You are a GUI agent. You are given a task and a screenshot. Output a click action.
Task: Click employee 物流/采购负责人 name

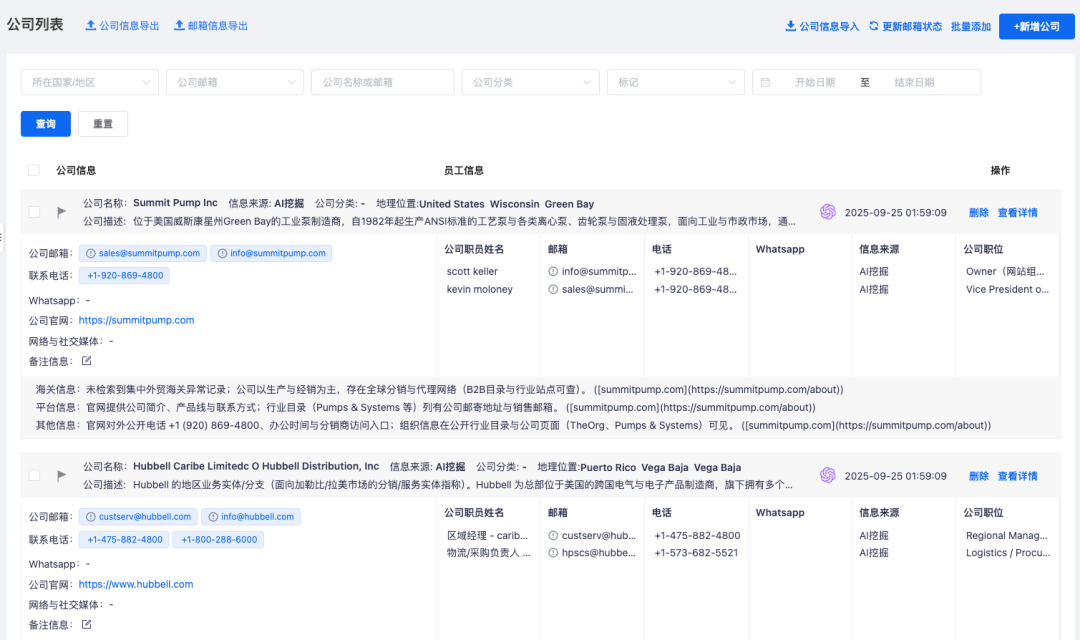pyautogui.click(x=488, y=553)
